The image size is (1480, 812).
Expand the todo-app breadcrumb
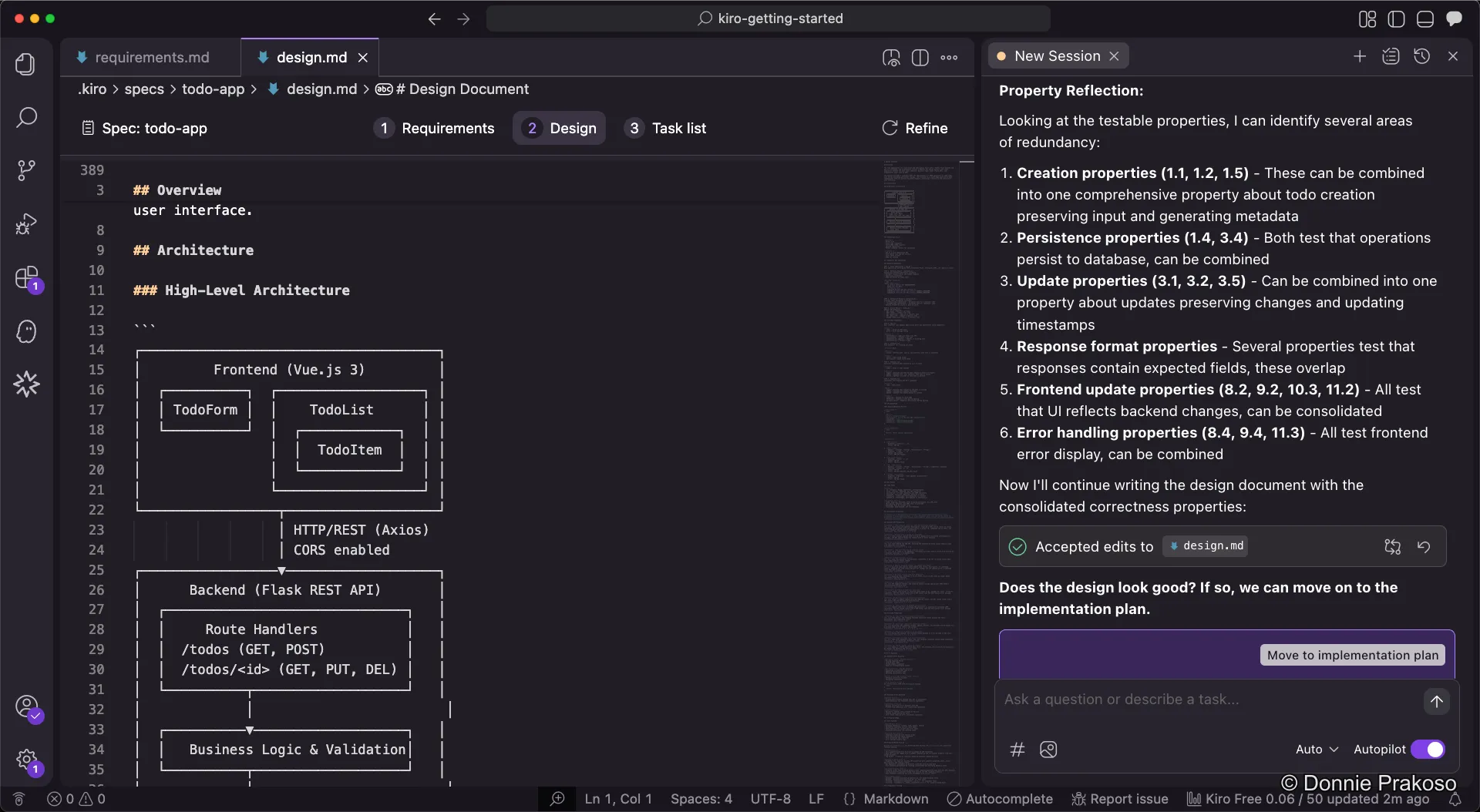pyautogui.click(x=215, y=89)
